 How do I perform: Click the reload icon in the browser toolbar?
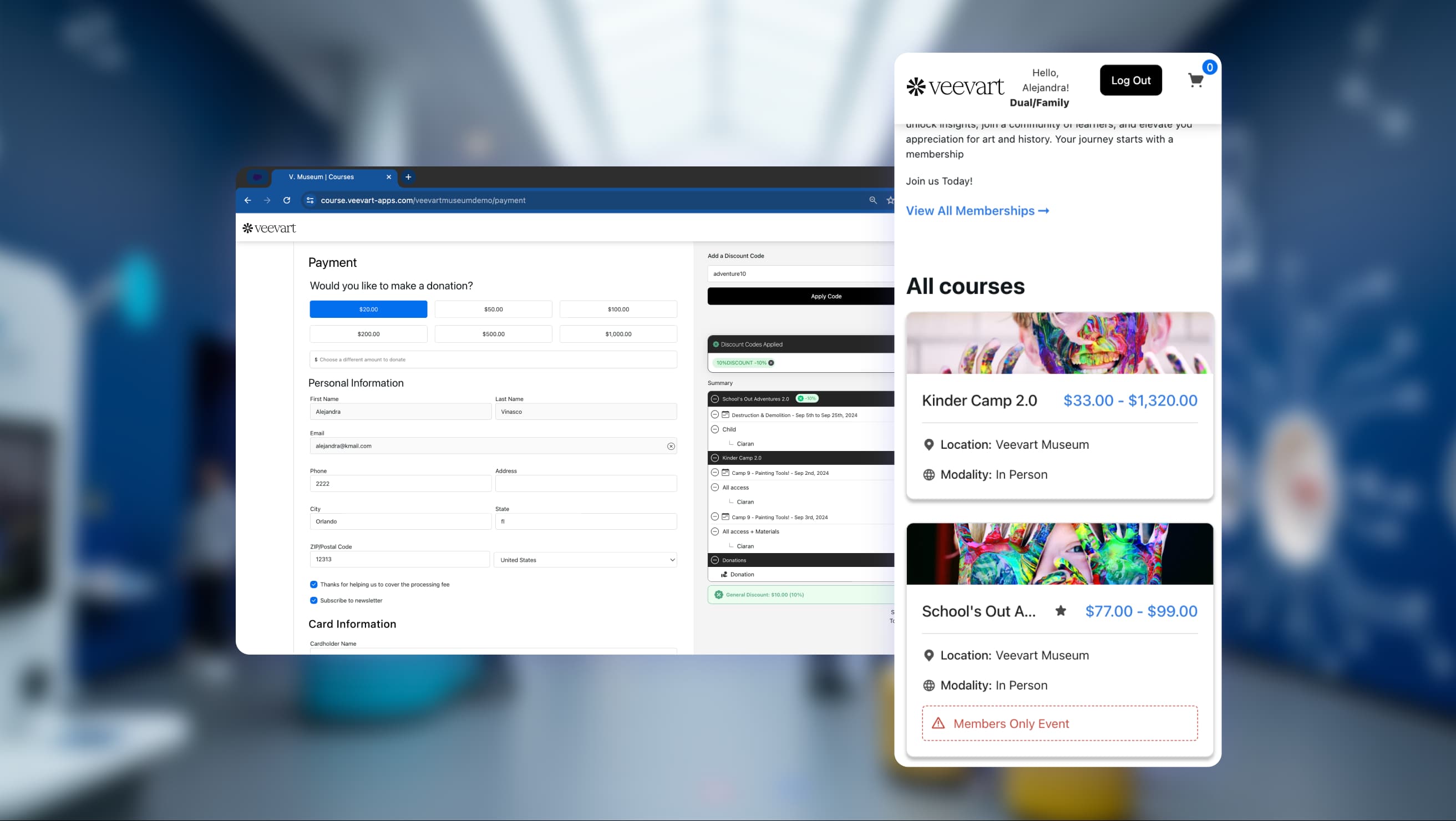[287, 200]
